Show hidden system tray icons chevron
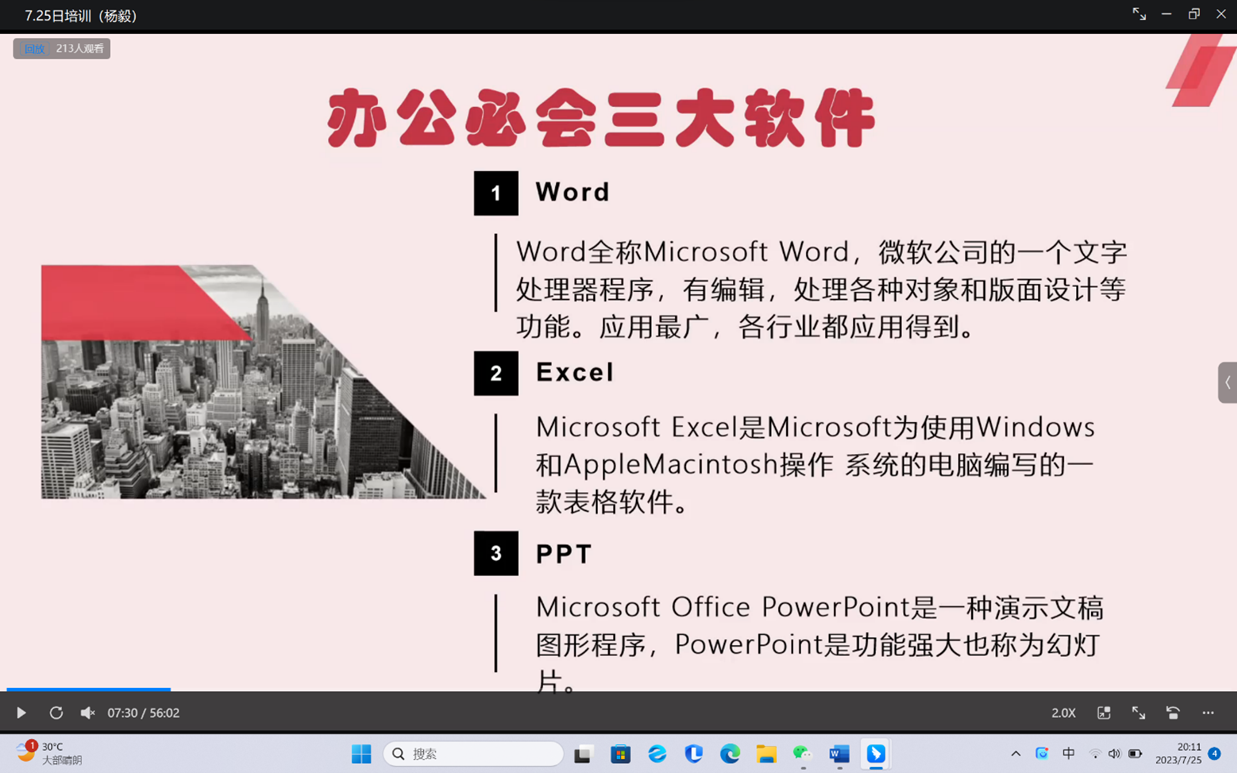1237x773 pixels. coord(1016,754)
